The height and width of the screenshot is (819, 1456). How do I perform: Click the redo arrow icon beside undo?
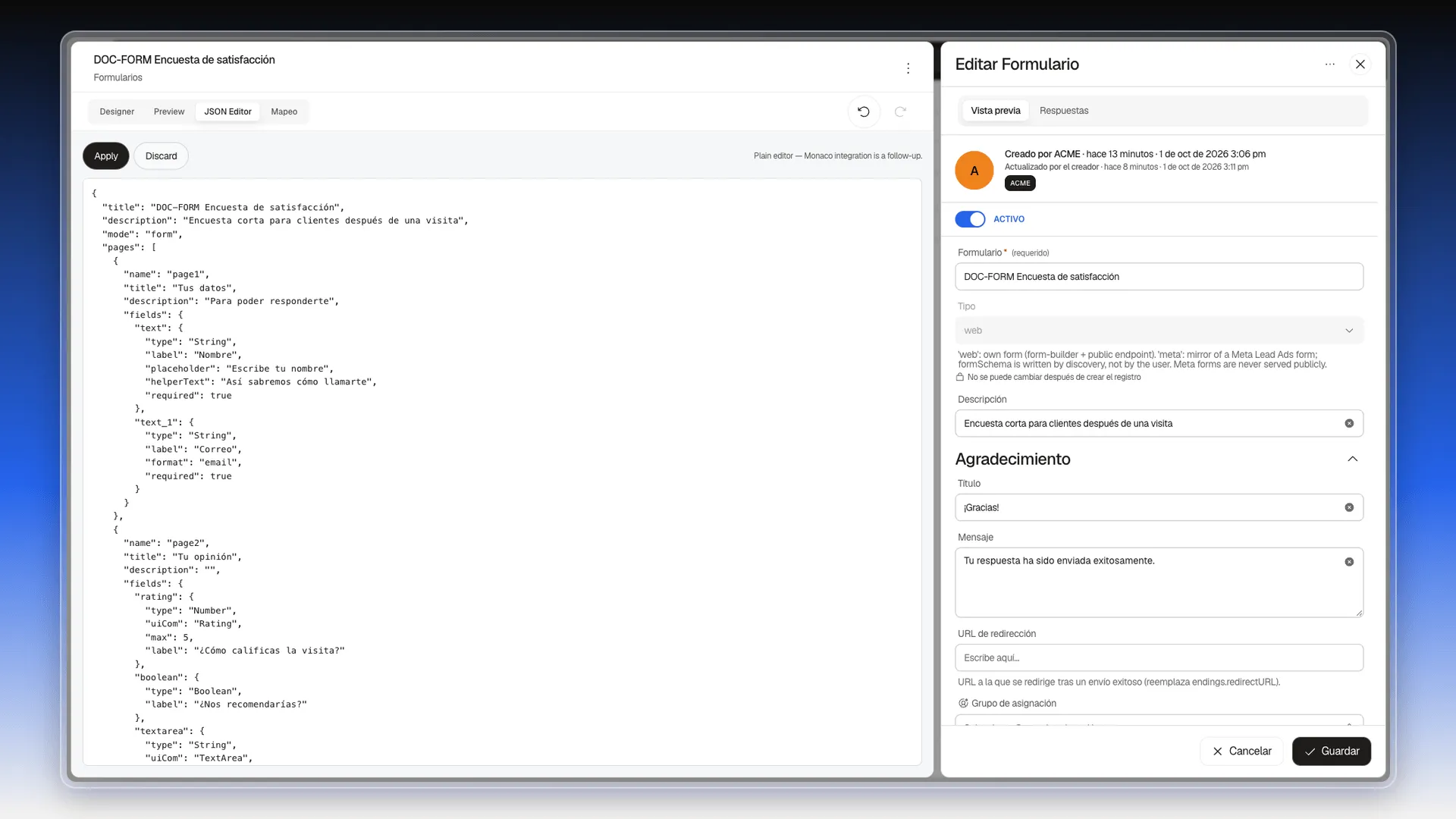[x=900, y=111]
